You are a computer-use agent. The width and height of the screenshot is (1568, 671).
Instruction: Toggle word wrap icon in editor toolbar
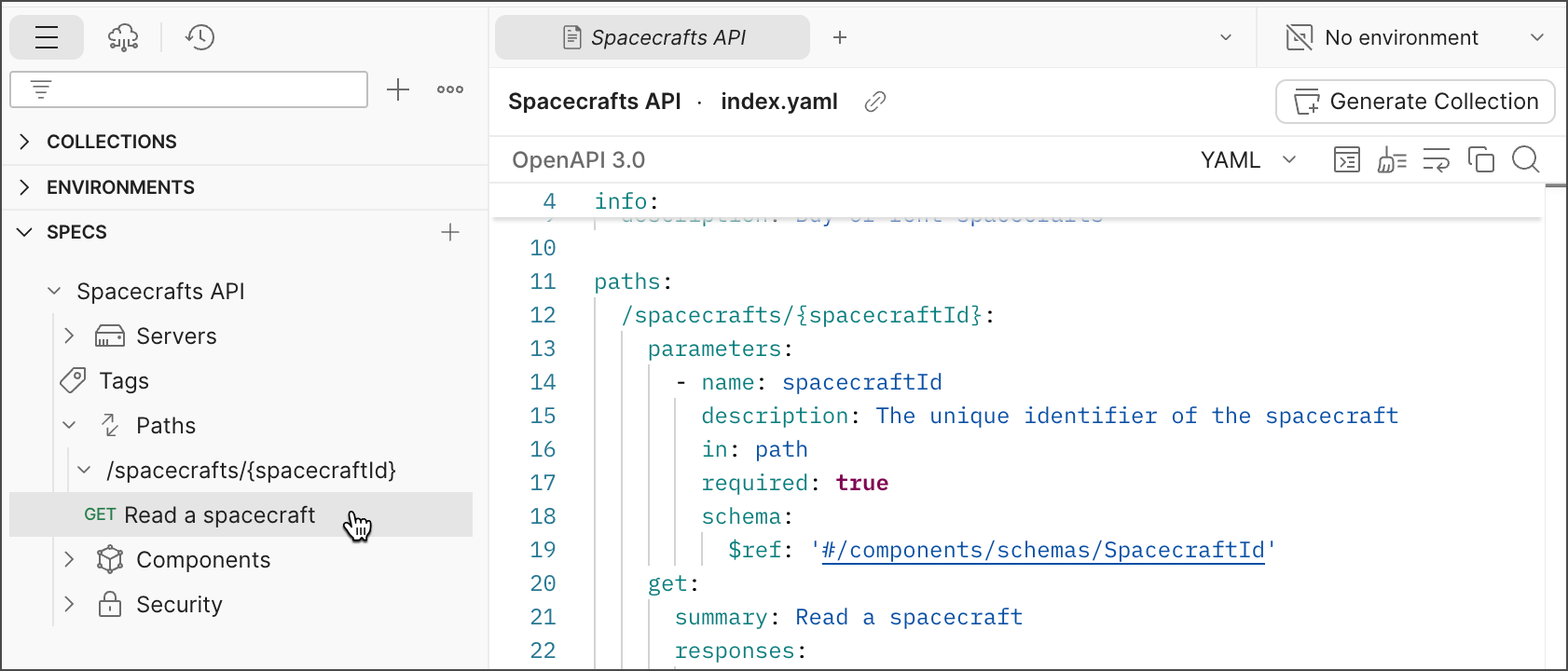1437,160
